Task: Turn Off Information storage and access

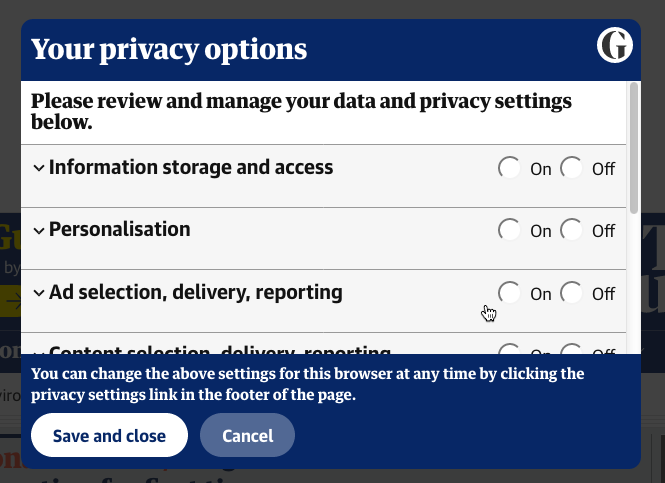Action: (572, 168)
